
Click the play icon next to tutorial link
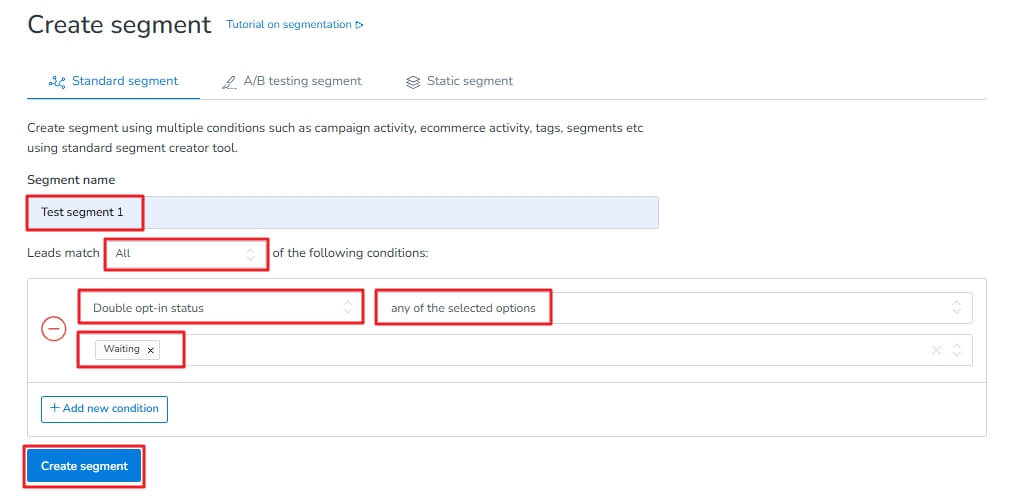tap(360, 25)
